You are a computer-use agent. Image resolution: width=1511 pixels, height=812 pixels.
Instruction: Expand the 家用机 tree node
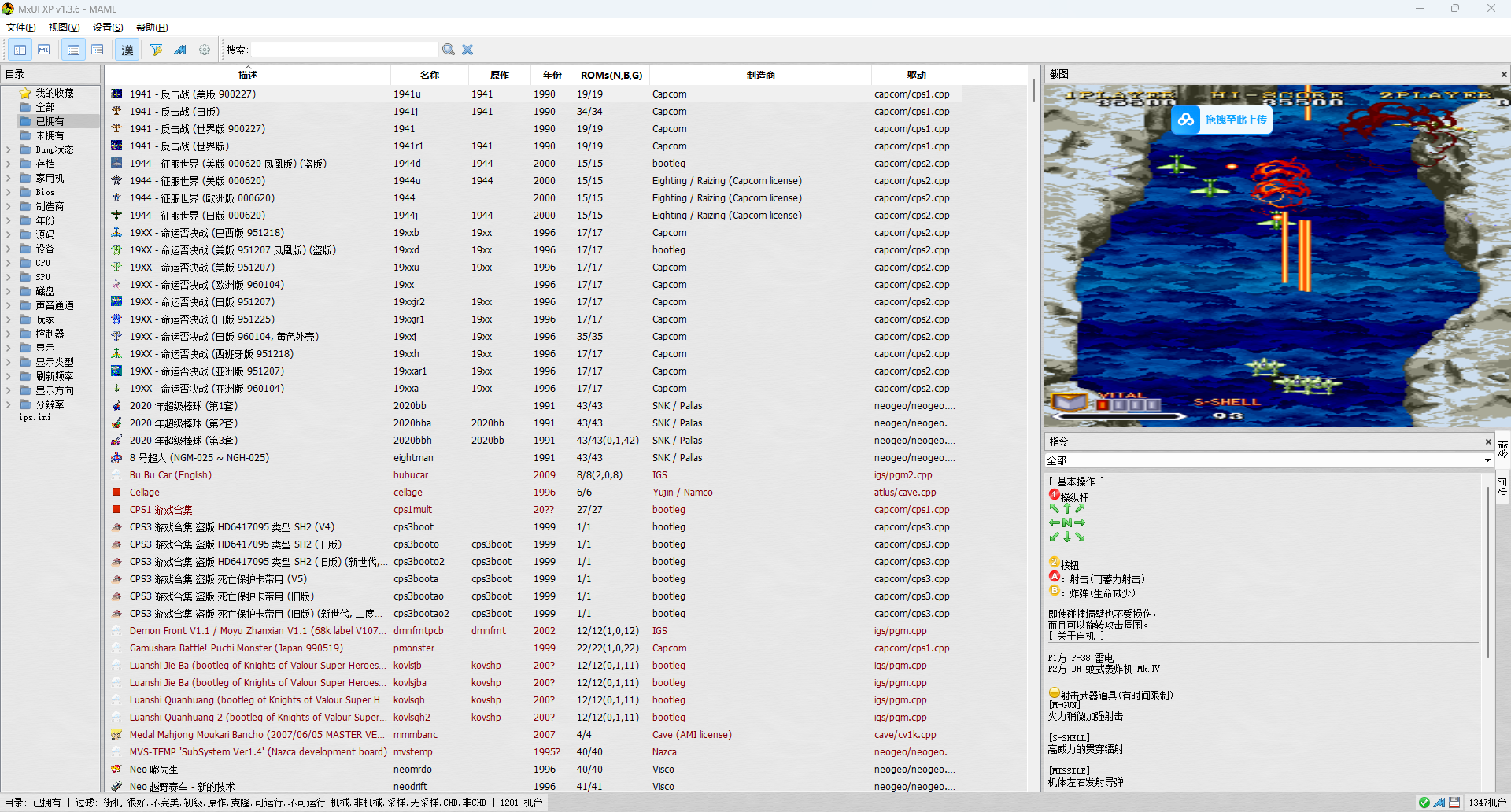point(8,178)
